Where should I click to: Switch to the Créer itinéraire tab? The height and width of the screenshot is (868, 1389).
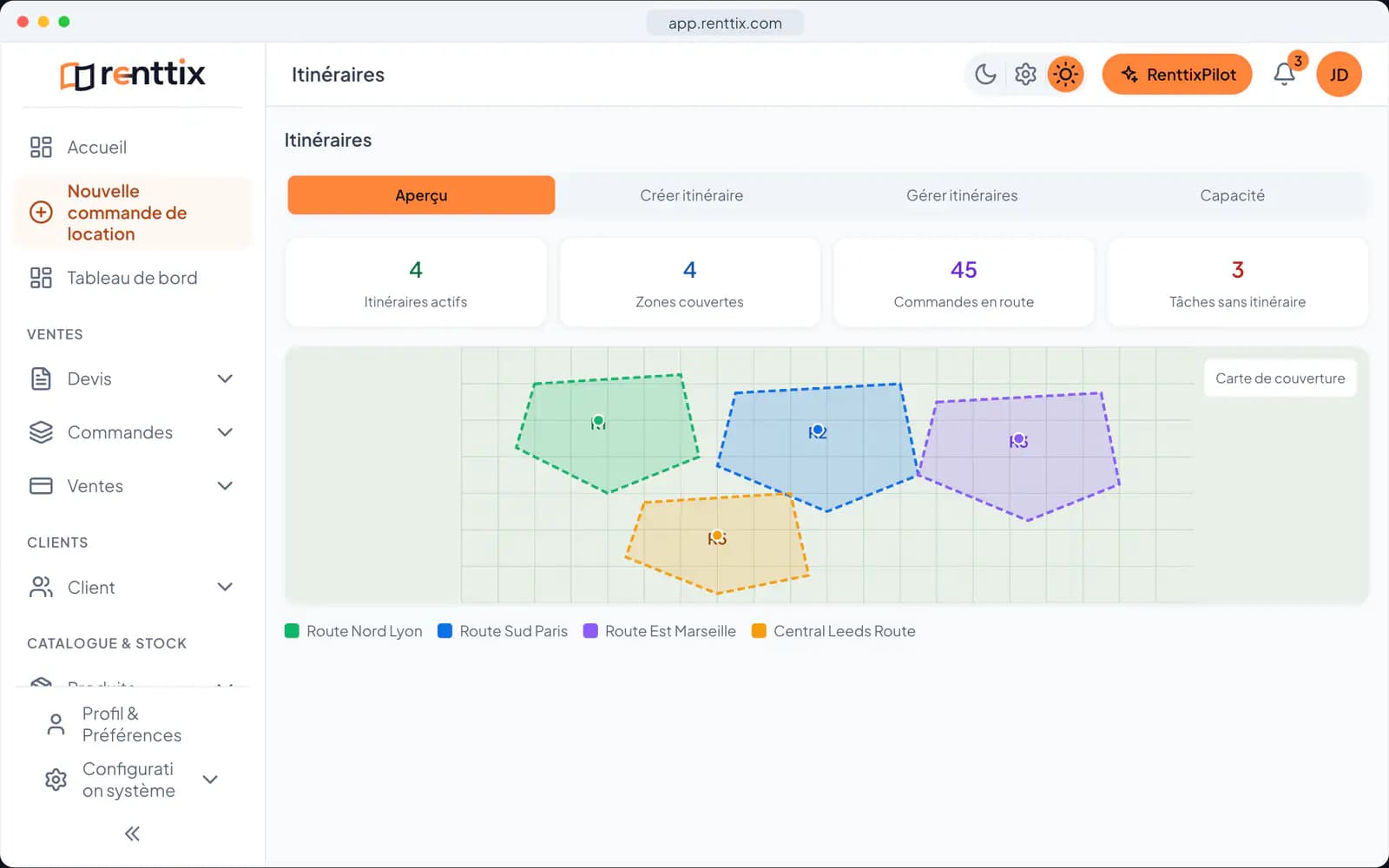(x=691, y=195)
